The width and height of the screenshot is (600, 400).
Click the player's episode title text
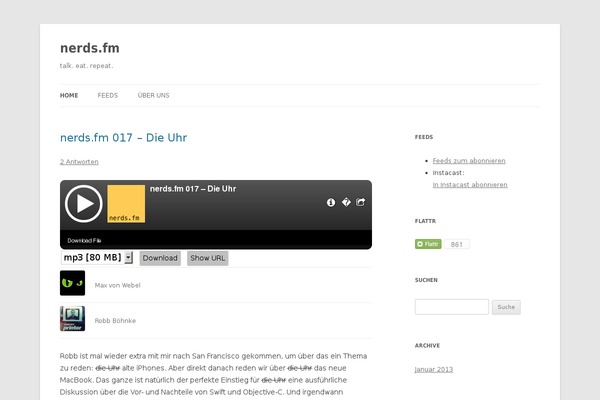(193, 189)
